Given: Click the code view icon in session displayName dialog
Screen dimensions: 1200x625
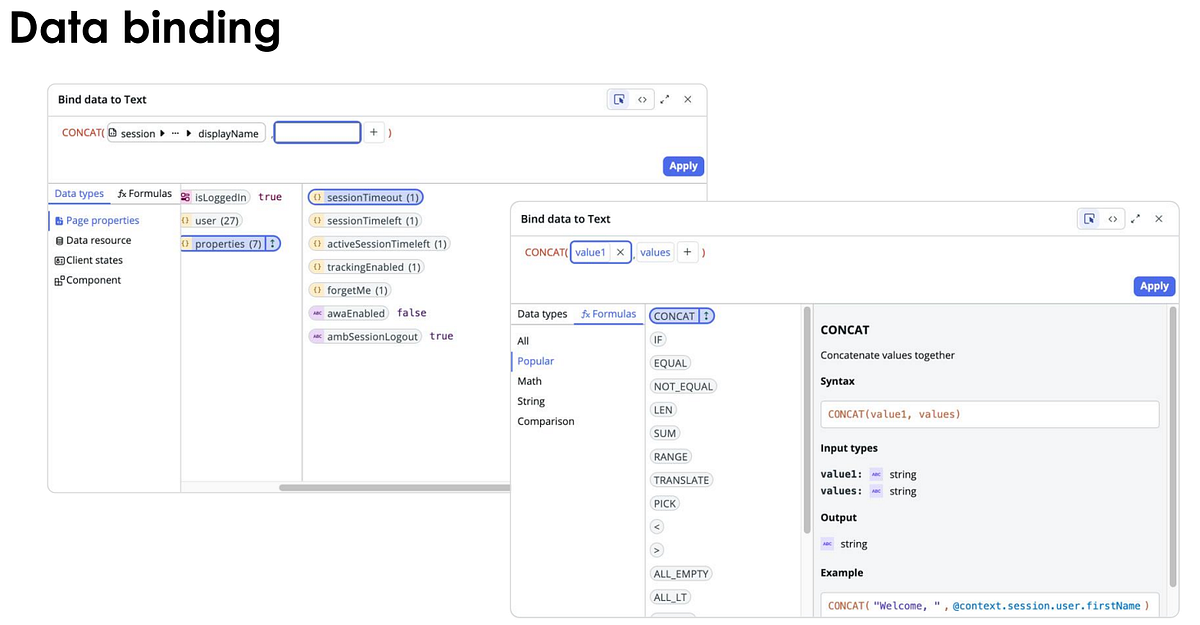Looking at the screenshot, I should pos(642,100).
